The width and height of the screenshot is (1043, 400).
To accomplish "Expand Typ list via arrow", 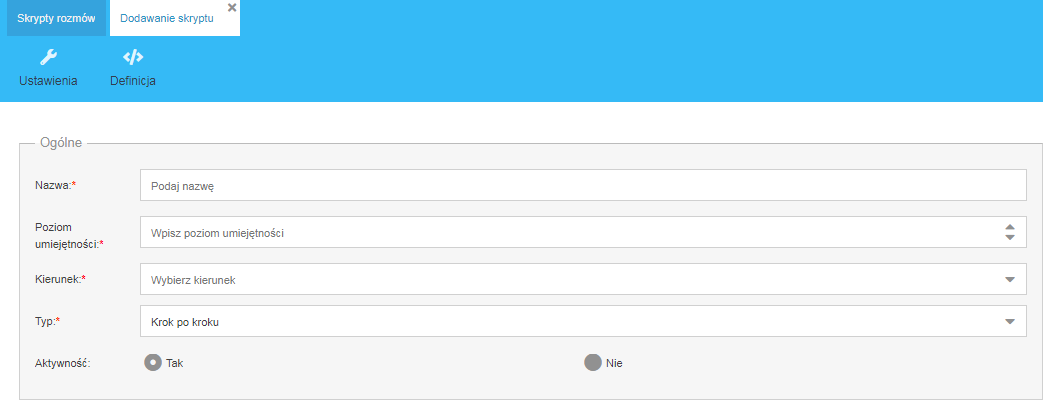I will pyautogui.click(x=1010, y=321).
